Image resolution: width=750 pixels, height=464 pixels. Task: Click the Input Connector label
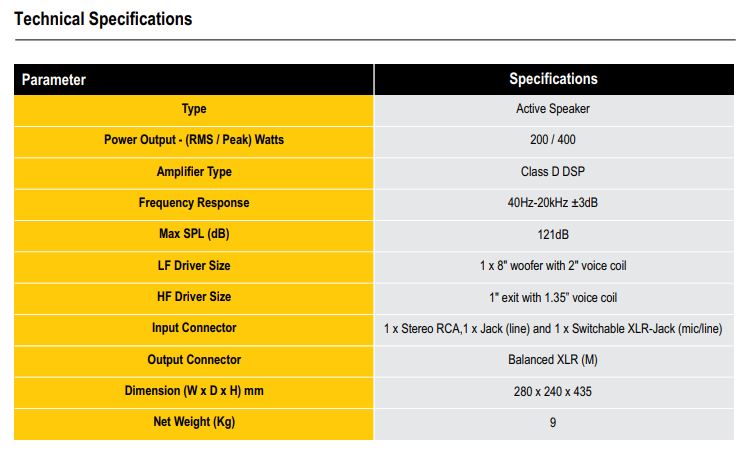coord(194,328)
